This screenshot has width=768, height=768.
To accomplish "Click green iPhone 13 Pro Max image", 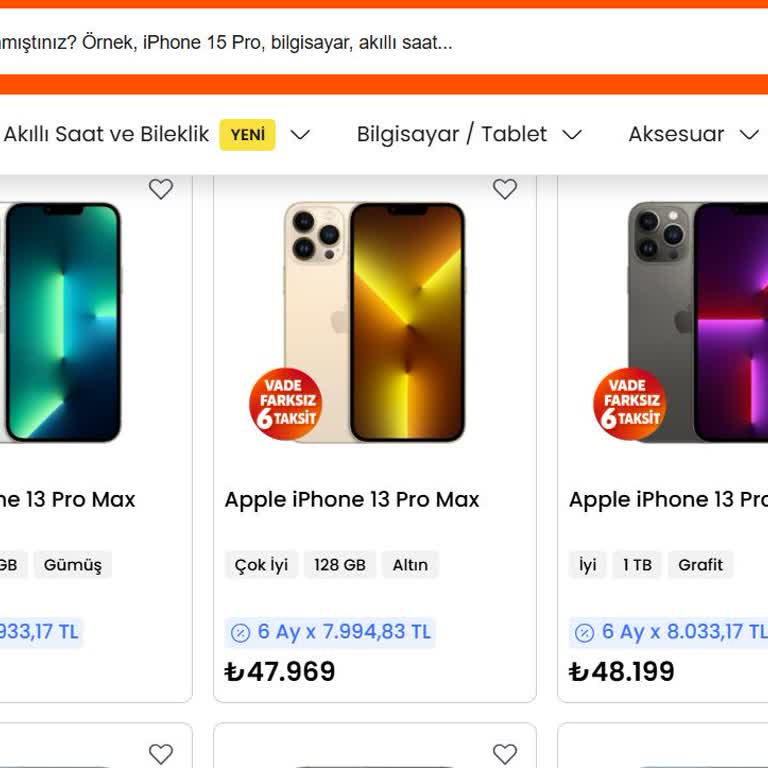I will point(60,320).
